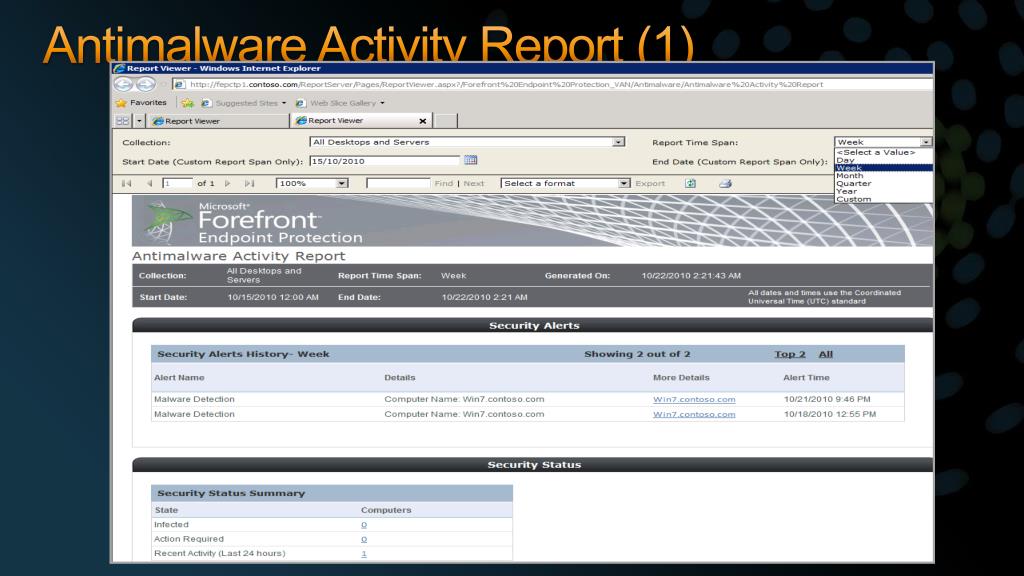
Task: Click the Recent Activity computers count link
Action: (364, 553)
